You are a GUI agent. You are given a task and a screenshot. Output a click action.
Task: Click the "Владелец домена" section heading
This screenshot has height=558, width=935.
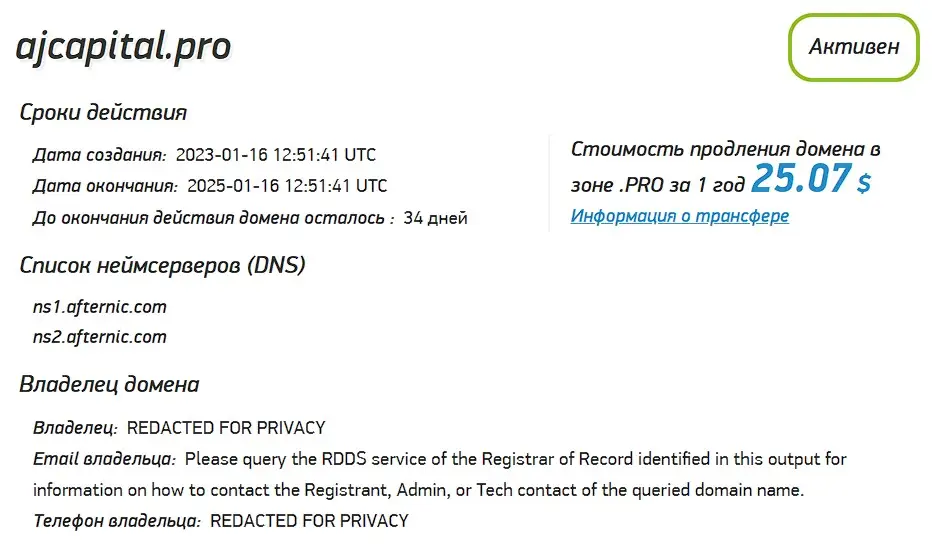click(x=109, y=384)
